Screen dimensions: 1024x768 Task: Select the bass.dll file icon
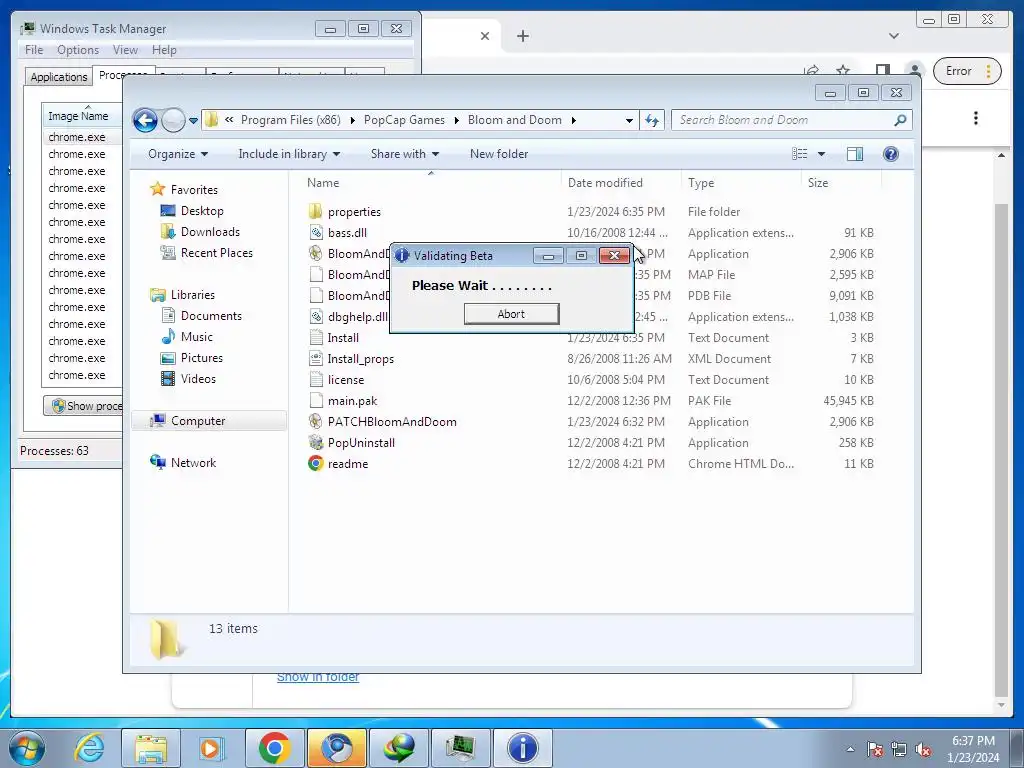pos(315,232)
